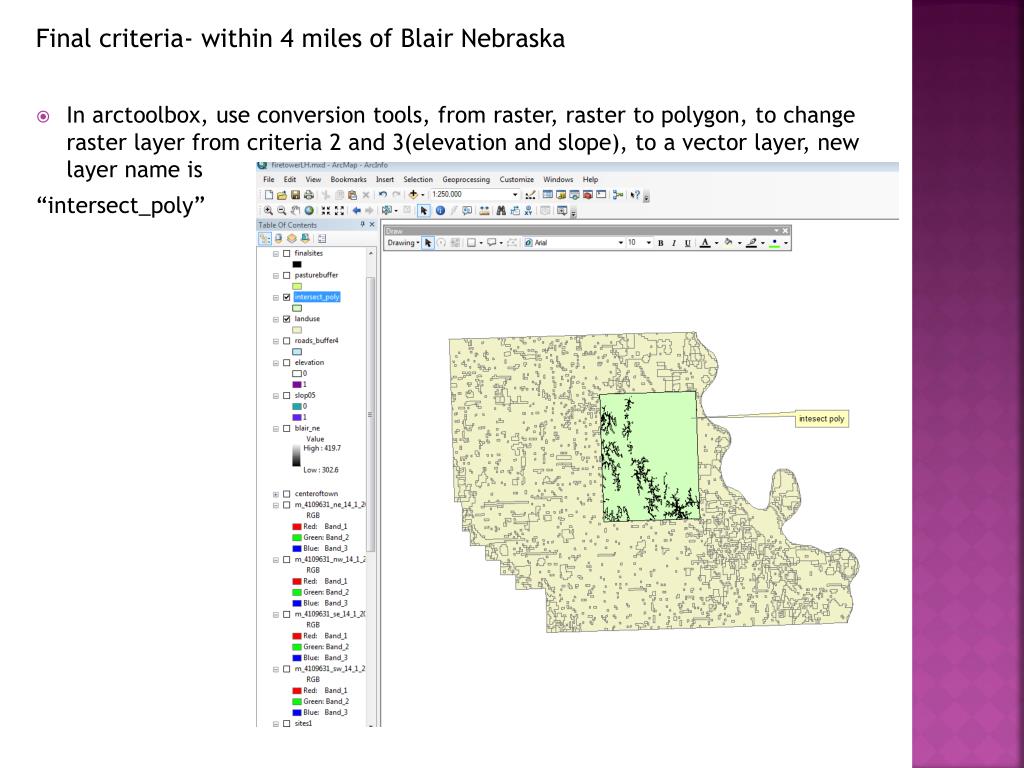The image size is (1024, 768).
Task: Click the Print icon
Action: click(x=309, y=195)
